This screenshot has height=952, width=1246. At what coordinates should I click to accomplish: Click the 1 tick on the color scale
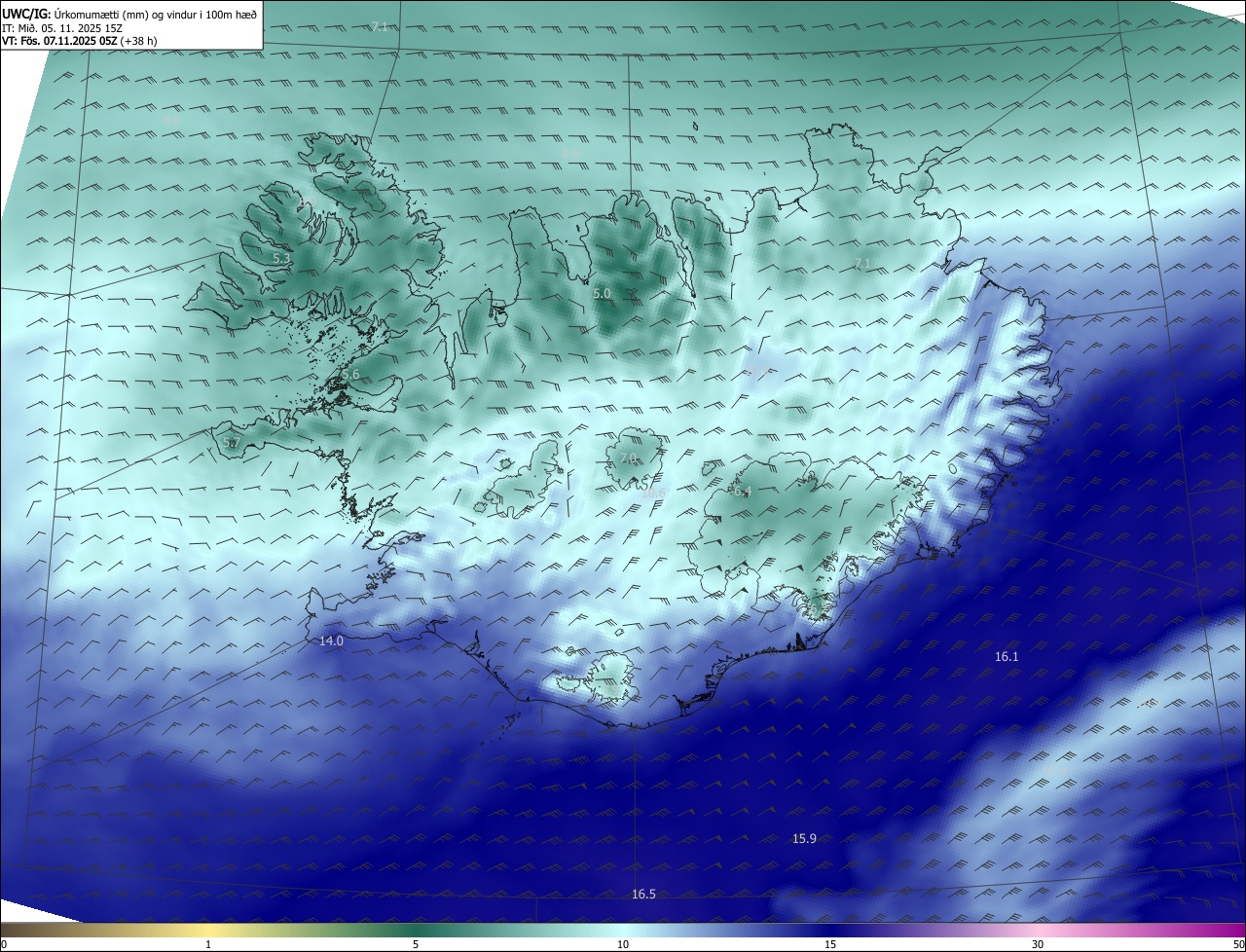click(x=208, y=944)
